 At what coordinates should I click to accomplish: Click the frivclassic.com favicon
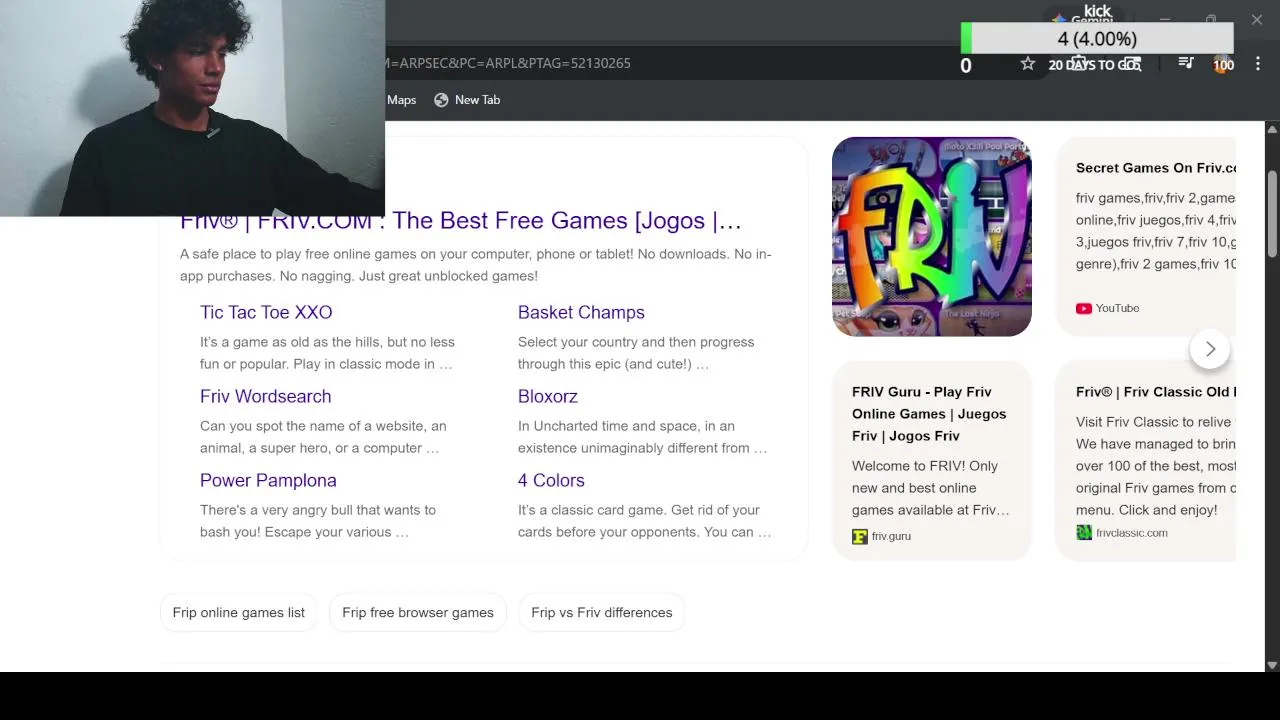pos(1084,533)
